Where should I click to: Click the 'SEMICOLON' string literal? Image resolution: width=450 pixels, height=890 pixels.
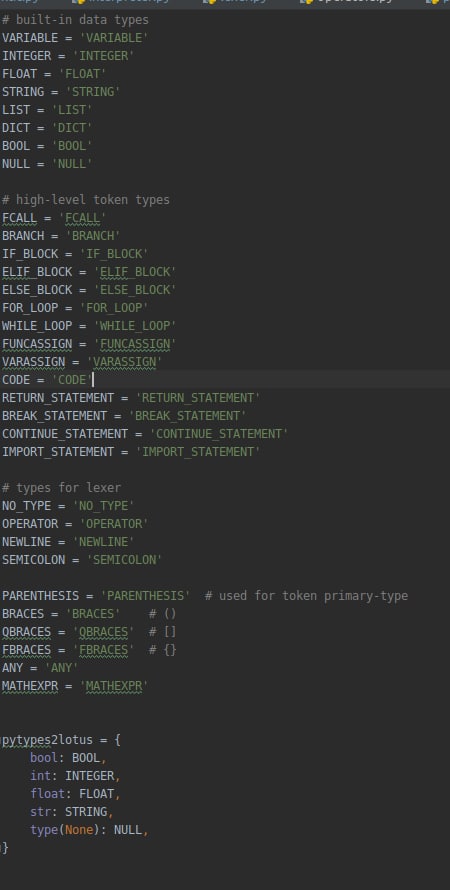point(124,560)
